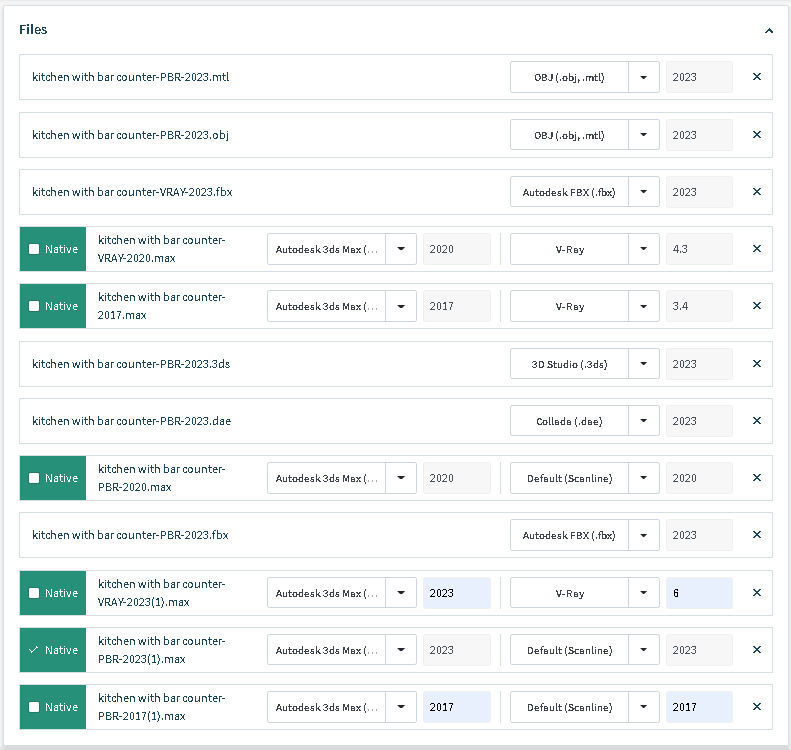Remove the PBR-2023.dae file row

click(x=756, y=421)
